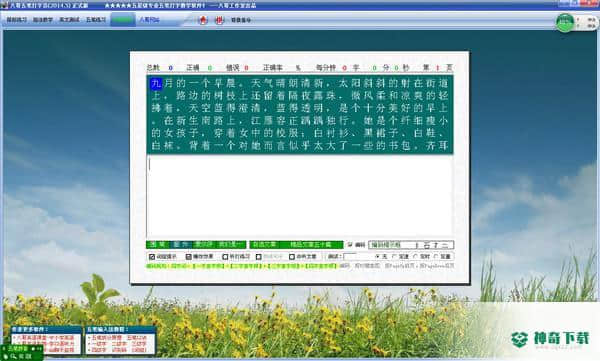600x361 pixels.
Task: Click the 每分钟 speed label
Action: 326,68
